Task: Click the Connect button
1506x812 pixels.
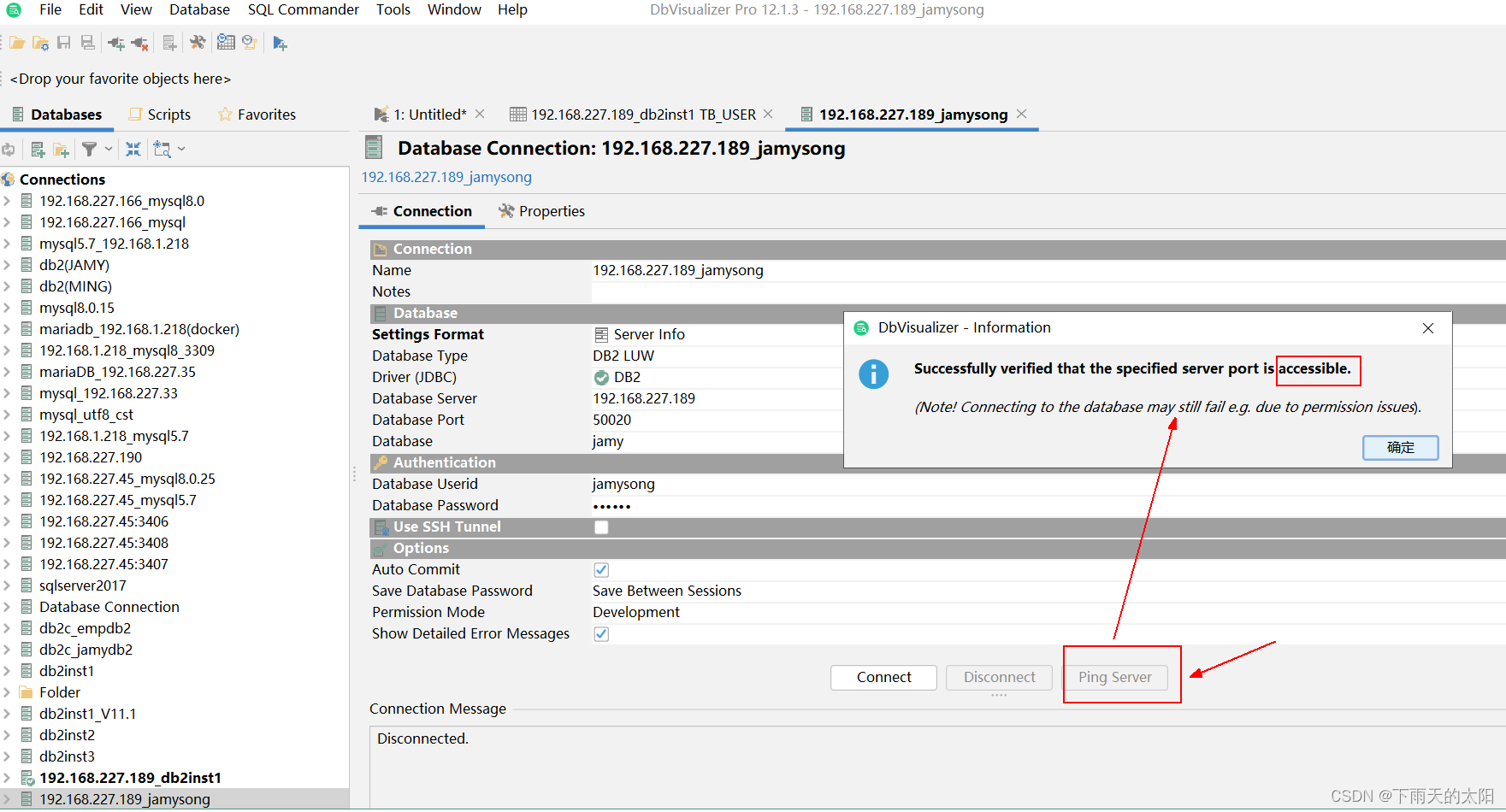Action: 883,677
